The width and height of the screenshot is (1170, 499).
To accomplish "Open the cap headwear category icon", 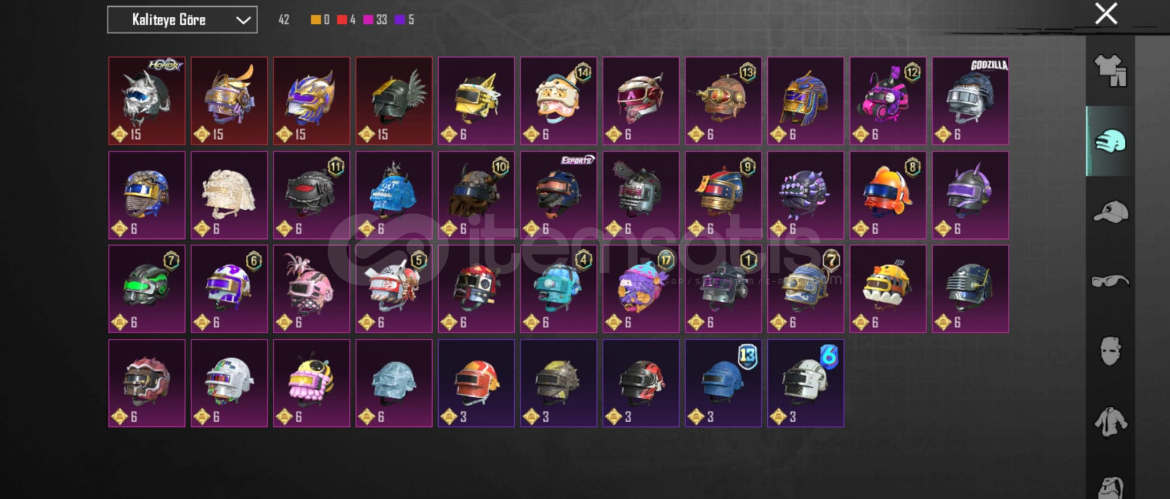I will (1110, 212).
